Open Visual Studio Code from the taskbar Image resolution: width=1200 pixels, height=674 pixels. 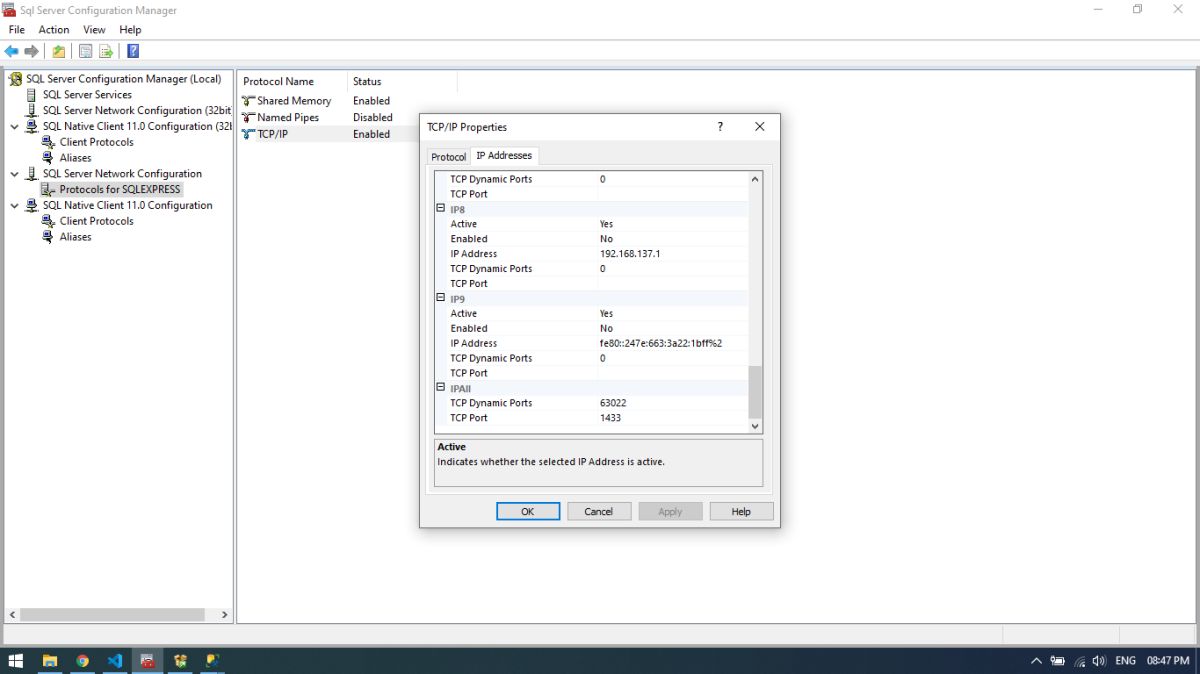tap(115, 661)
